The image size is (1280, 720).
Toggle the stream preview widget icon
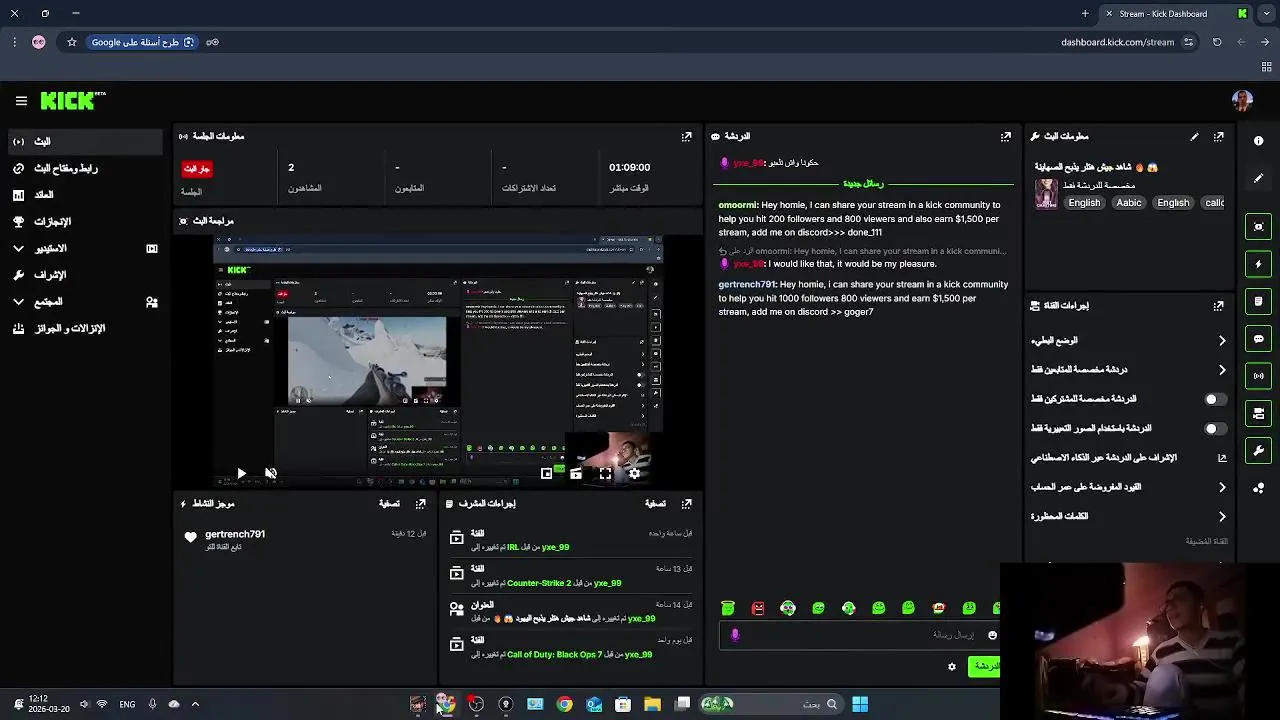coord(1259,226)
